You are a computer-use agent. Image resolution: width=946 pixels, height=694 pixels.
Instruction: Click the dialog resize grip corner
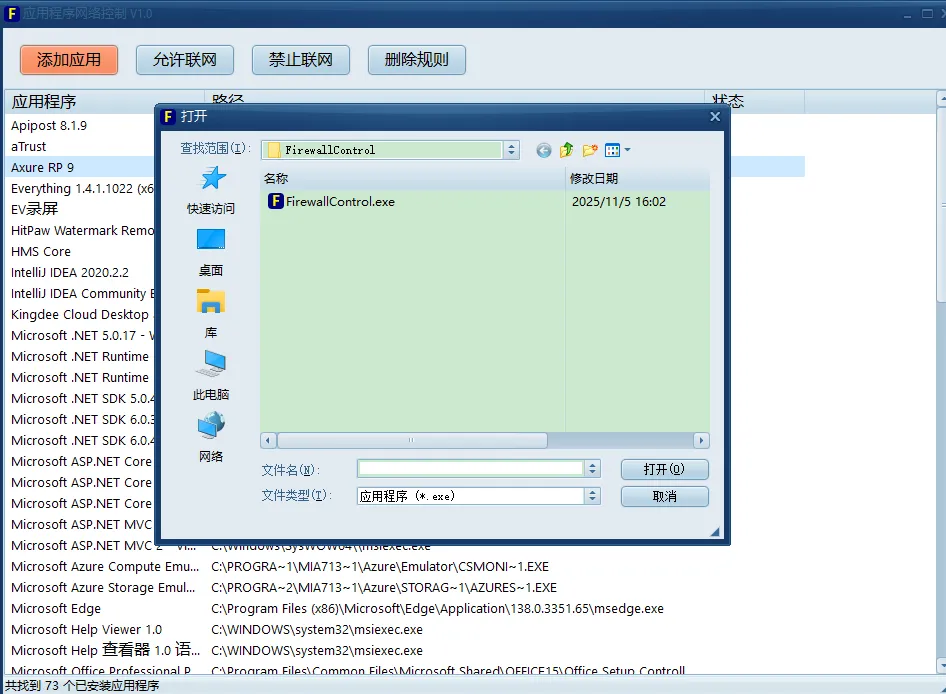pyautogui.click(x=715, y=532)
